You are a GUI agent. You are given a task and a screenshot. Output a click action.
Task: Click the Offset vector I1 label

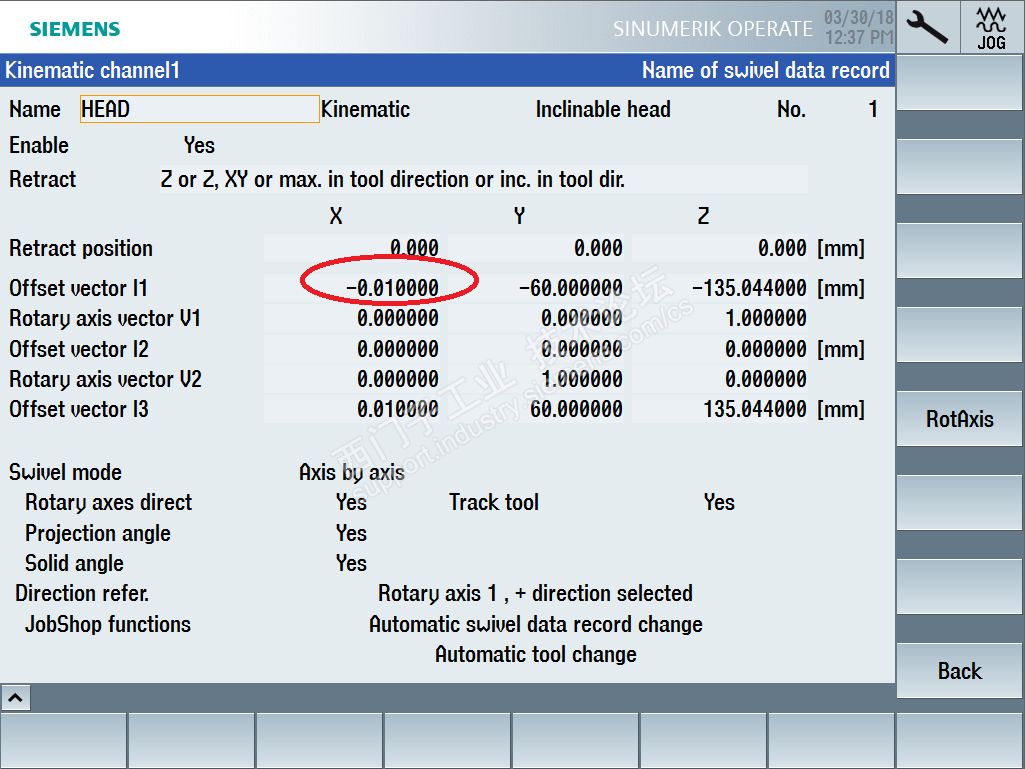coord(78,288)
